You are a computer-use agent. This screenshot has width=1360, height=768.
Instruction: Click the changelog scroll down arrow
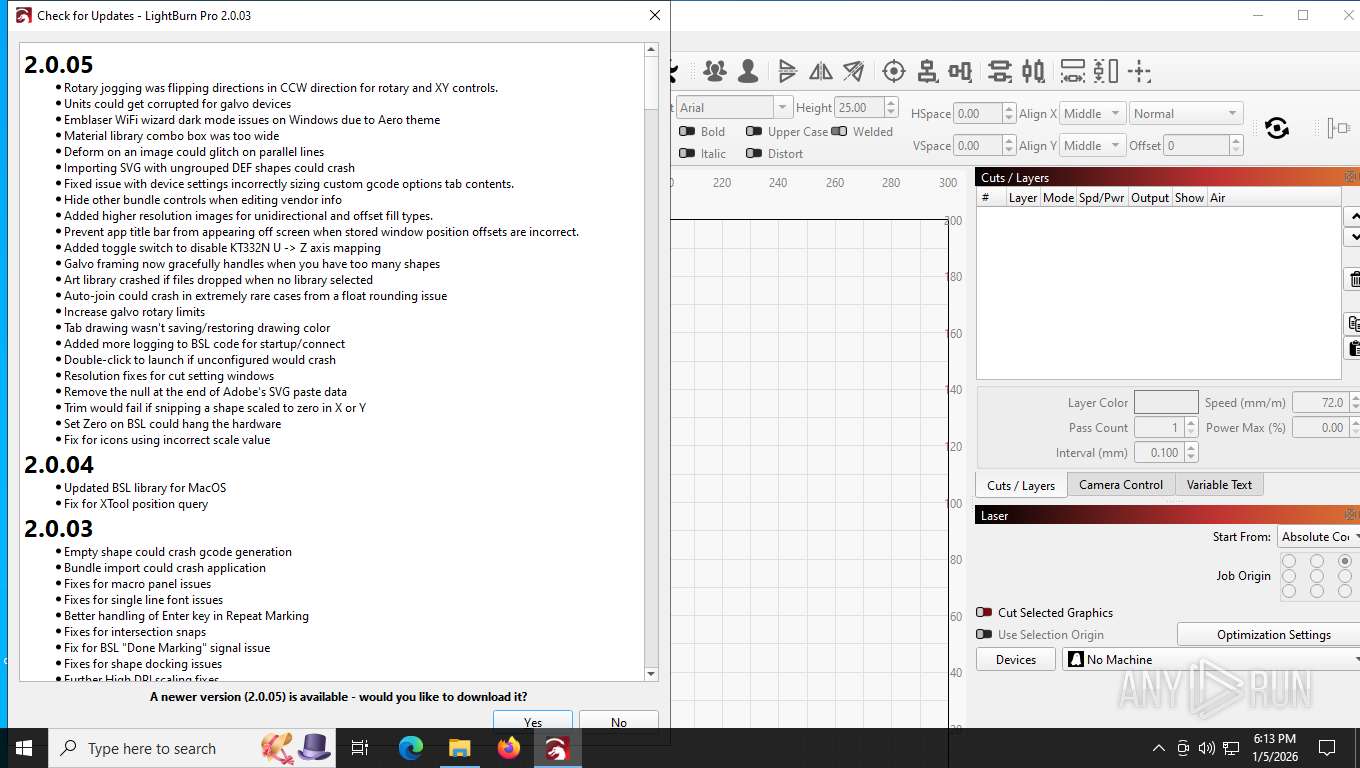651,674
